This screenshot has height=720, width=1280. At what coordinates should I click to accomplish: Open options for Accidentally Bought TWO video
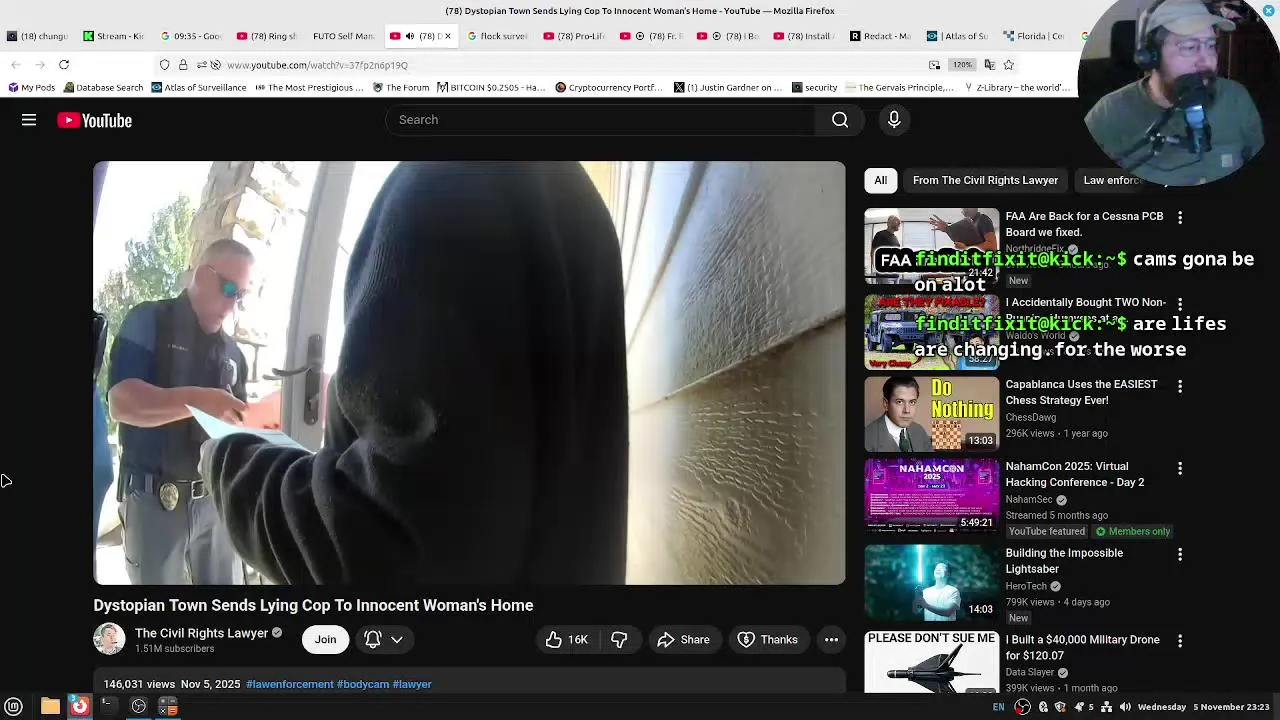pos(1180,304)
